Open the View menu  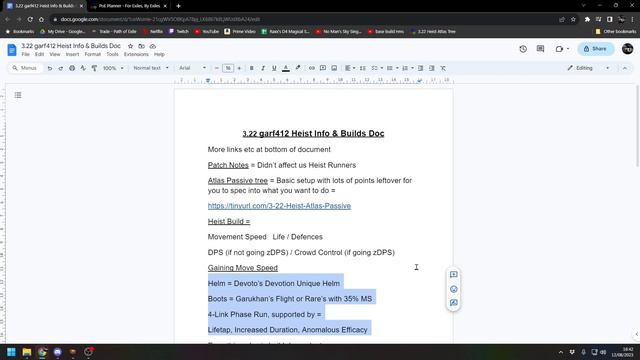(x=55, y=54)
